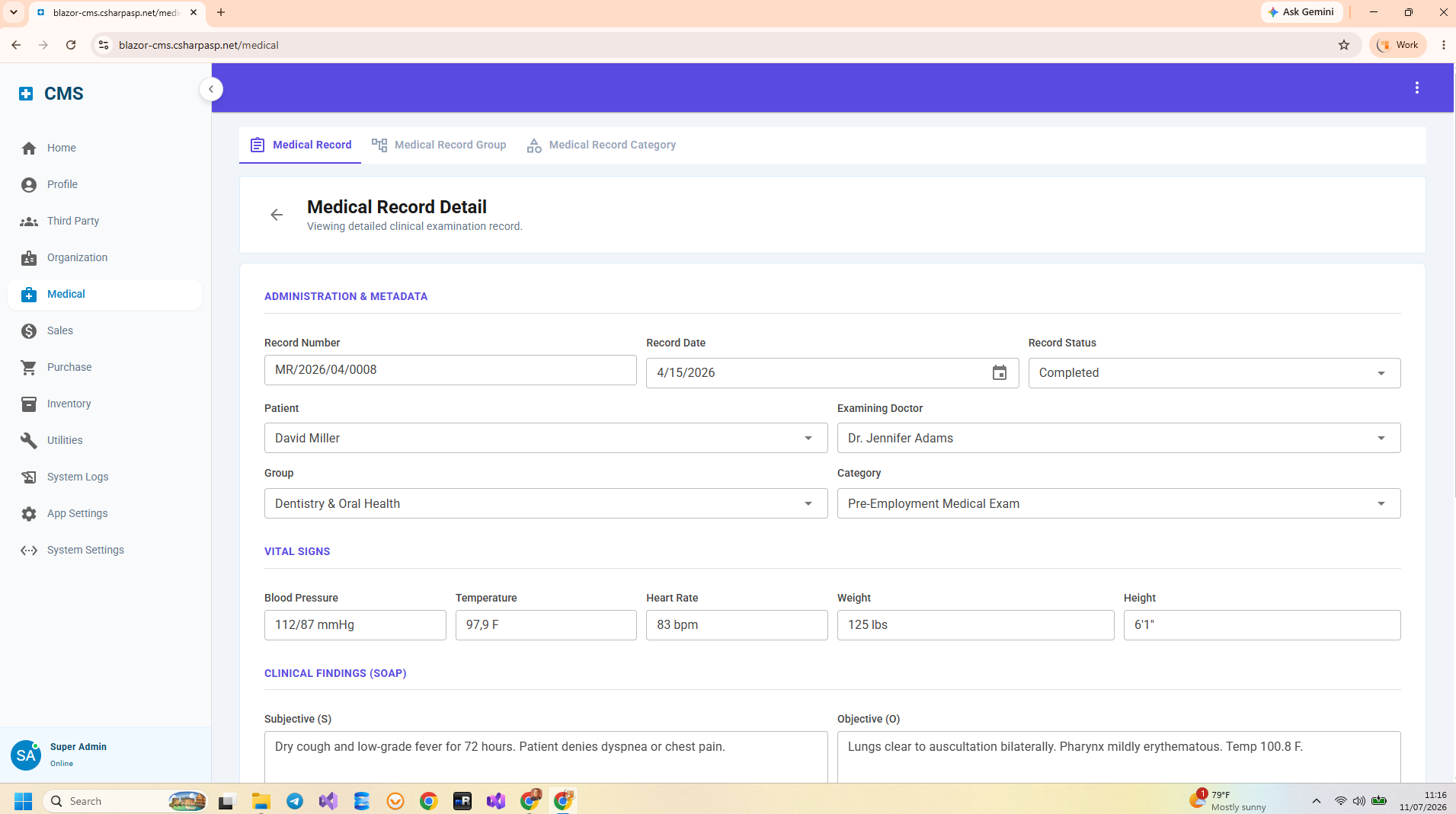Click the Utilities wrench icon

click(x=29, y=441)
